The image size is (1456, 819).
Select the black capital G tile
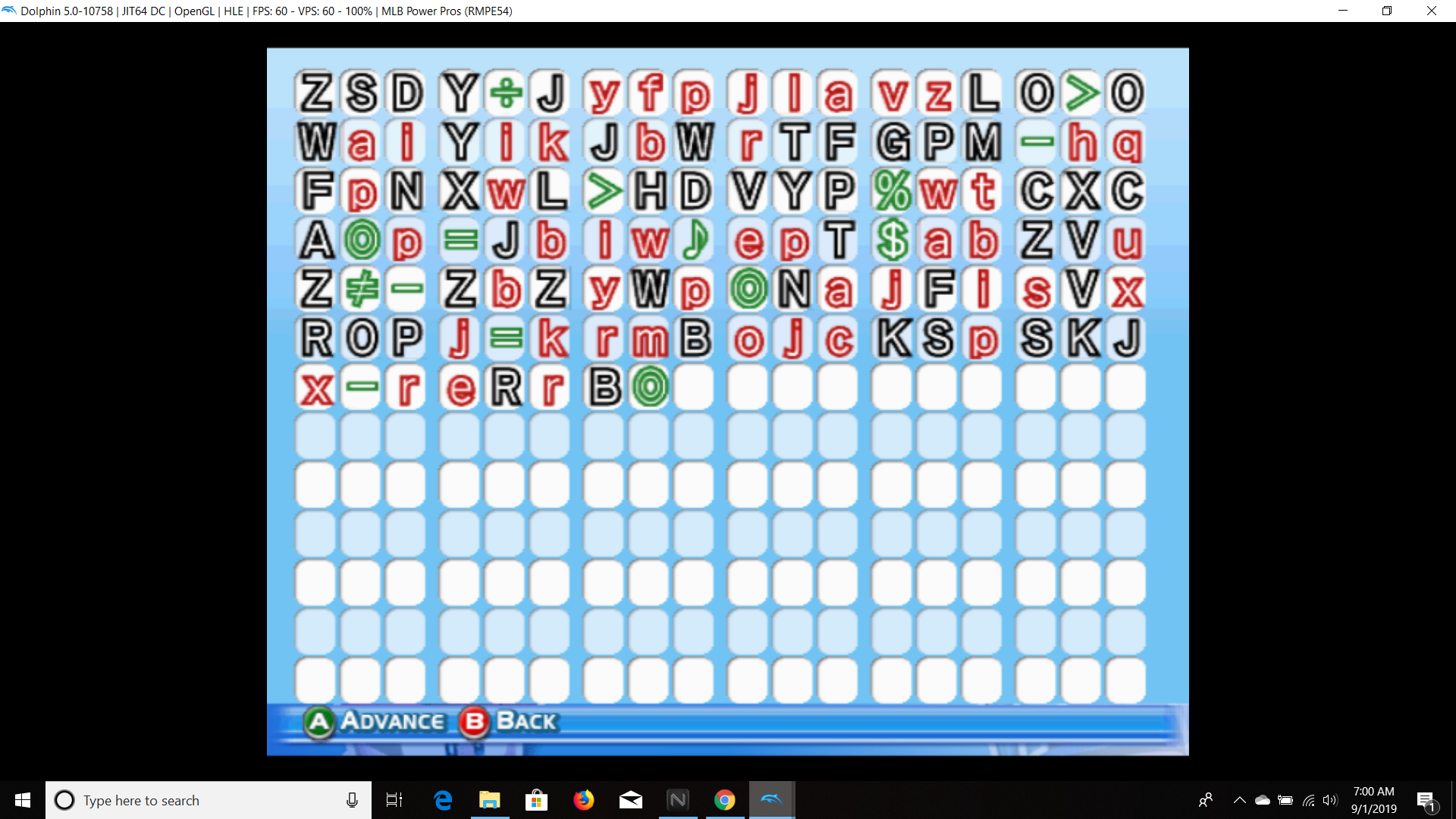[x=893, y=142]
